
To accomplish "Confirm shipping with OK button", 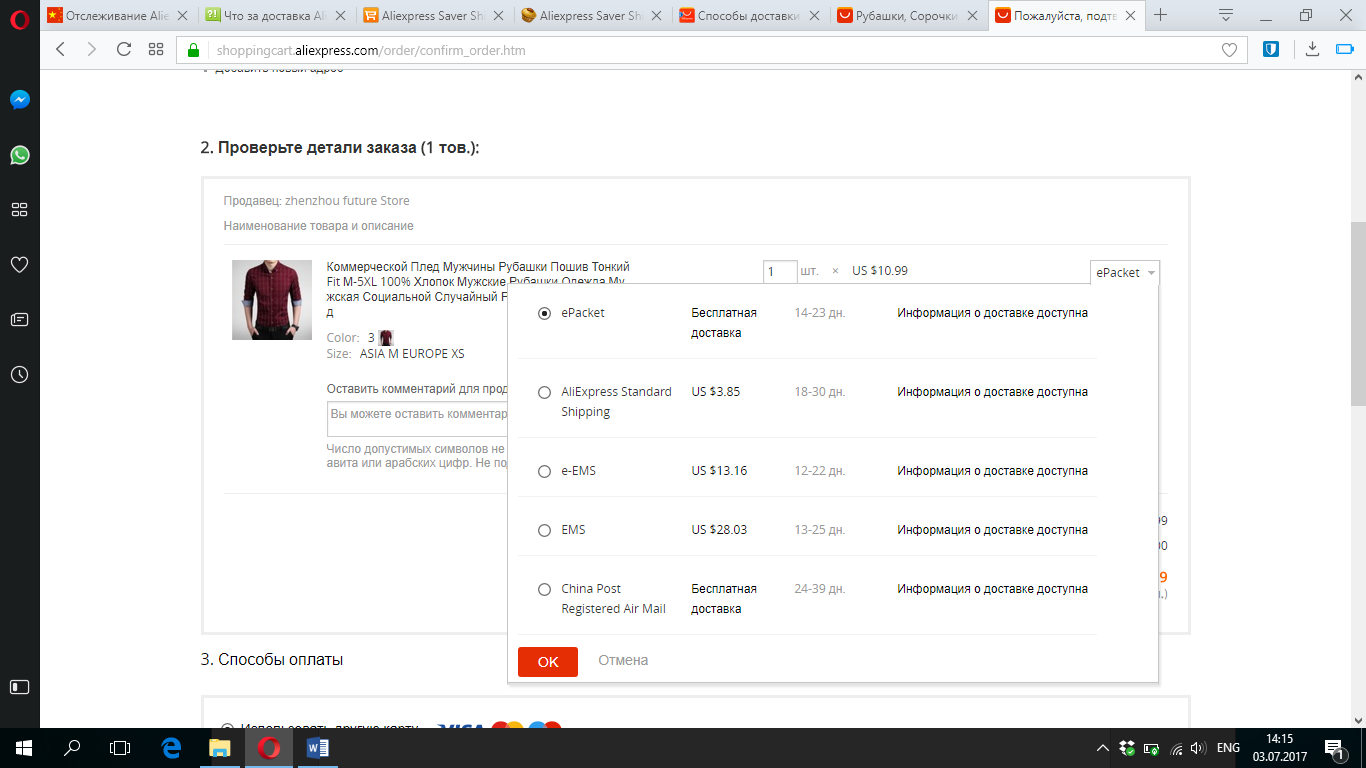I will click(548, 661).
